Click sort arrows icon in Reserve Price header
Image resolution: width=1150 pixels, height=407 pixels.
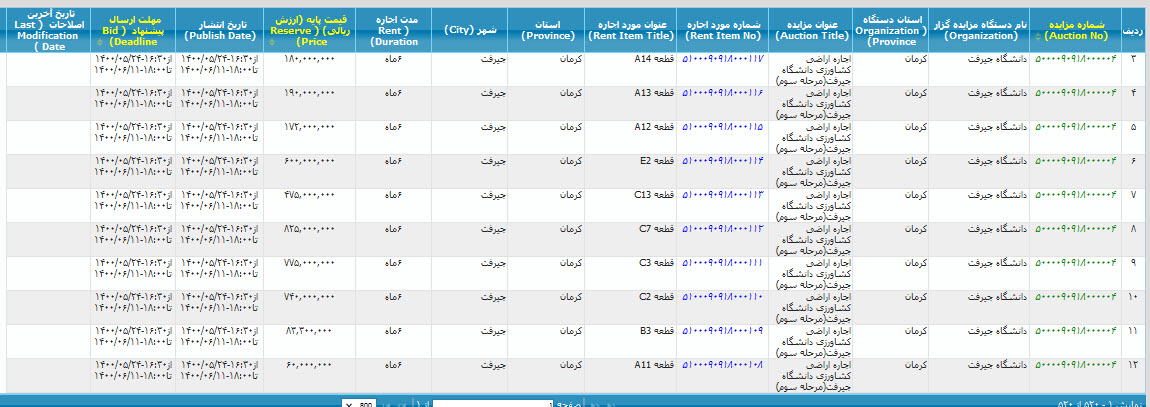click(270, 44)
